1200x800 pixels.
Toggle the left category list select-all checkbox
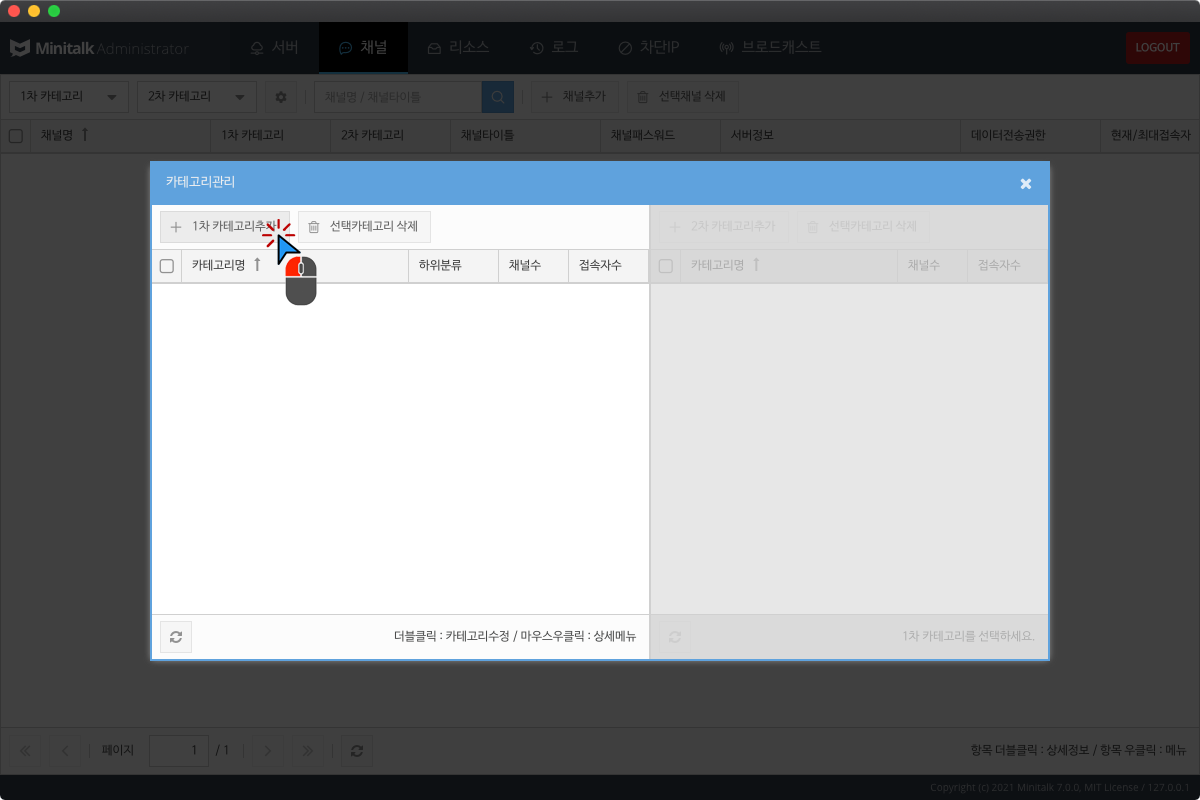click(x=167, y=266)
